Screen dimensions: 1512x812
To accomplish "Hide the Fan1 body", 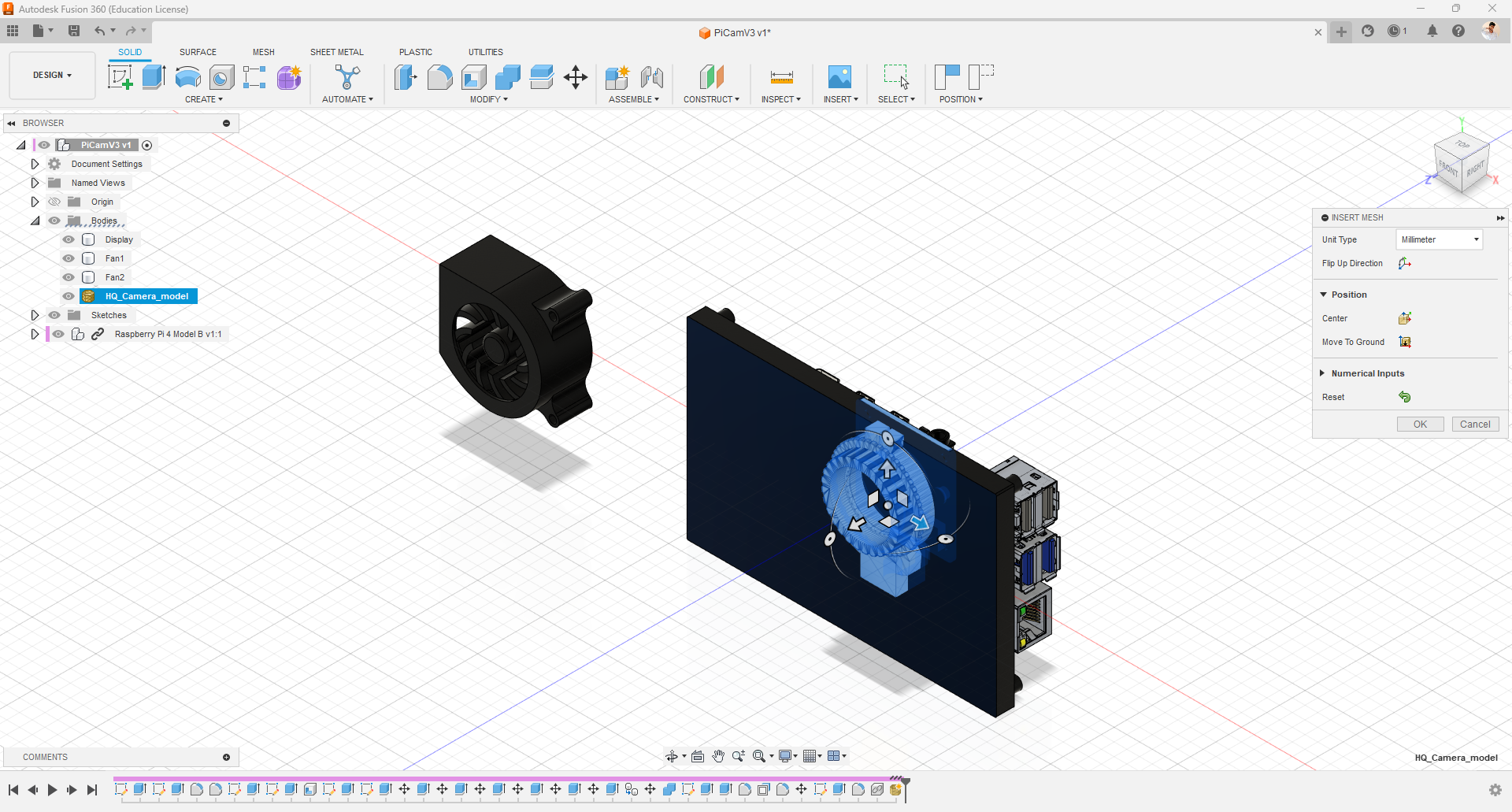I will (x=68, y=258).
